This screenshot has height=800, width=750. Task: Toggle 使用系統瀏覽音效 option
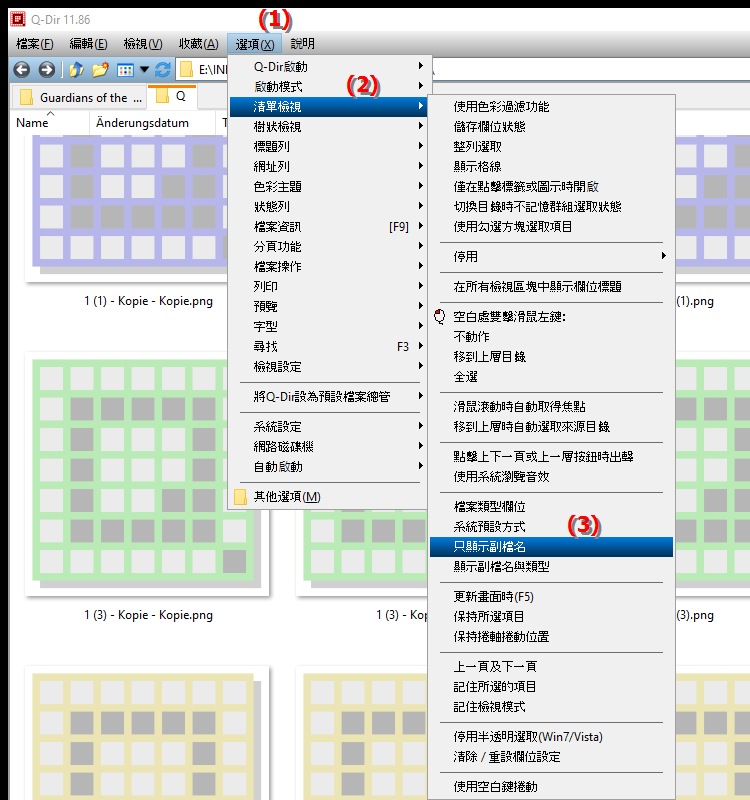[552, 477]
